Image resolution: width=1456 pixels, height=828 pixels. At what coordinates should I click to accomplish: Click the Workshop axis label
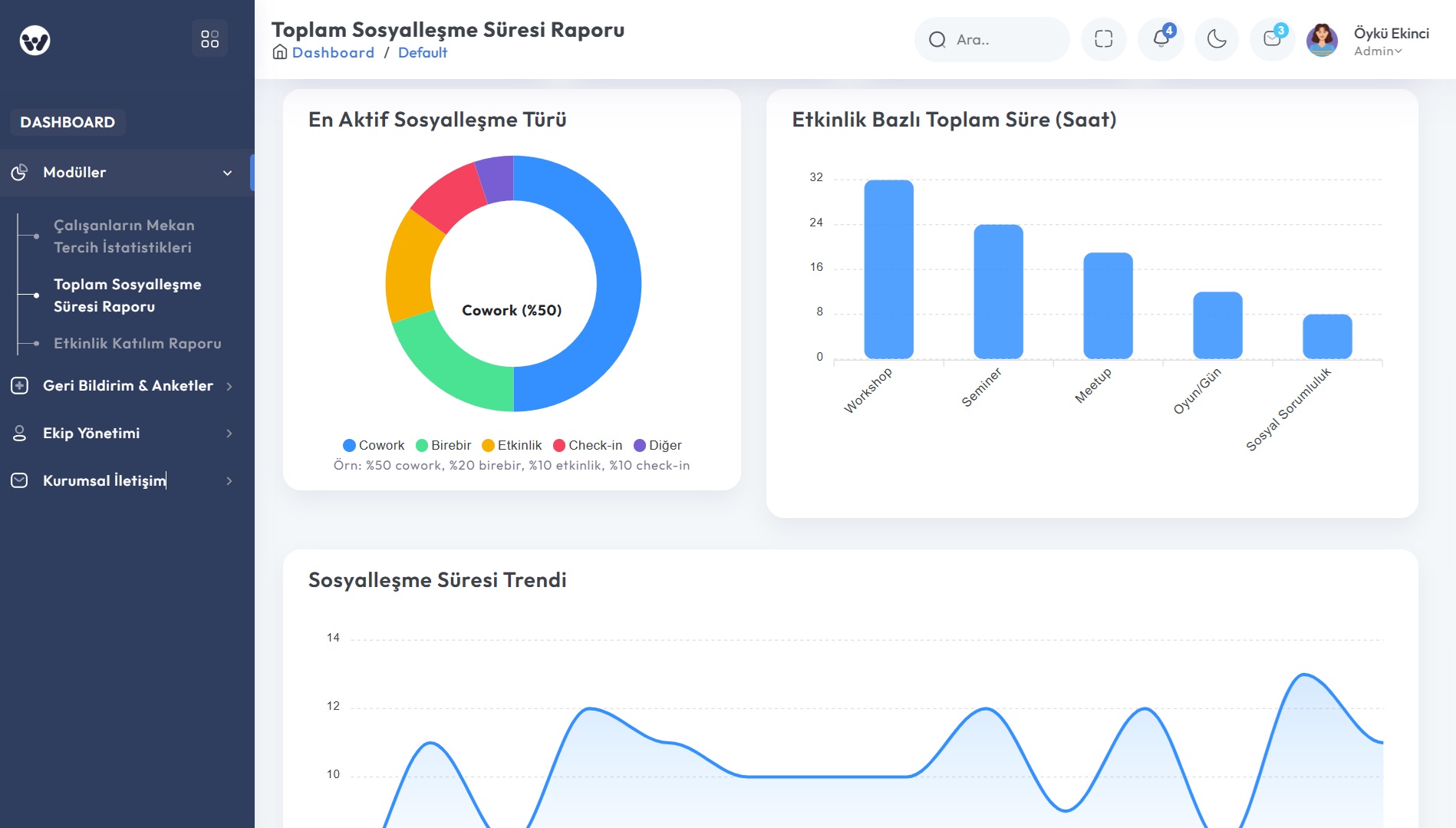868,391
